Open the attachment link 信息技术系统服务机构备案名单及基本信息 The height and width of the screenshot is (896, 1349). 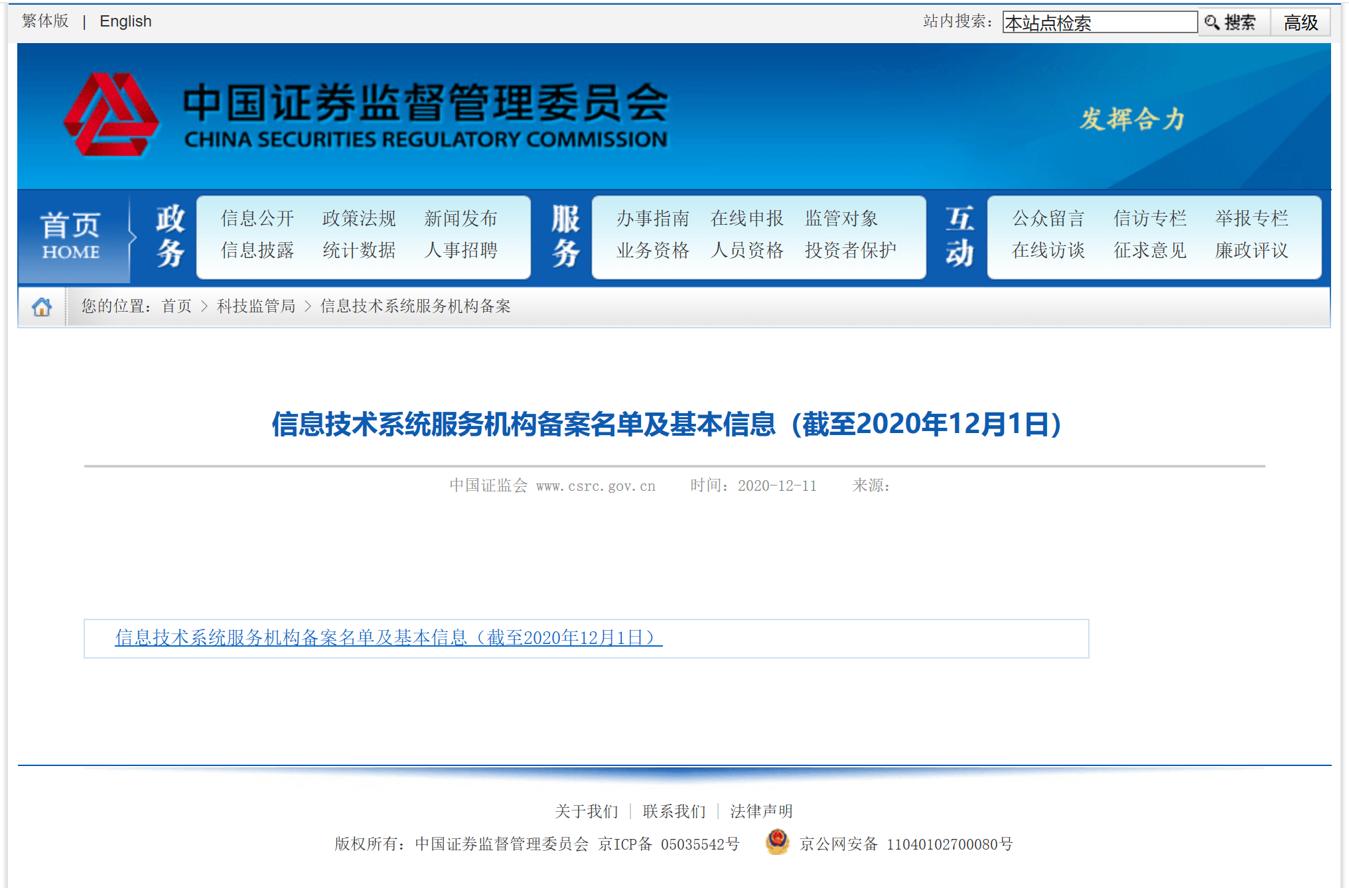click(x=389, y=637)
